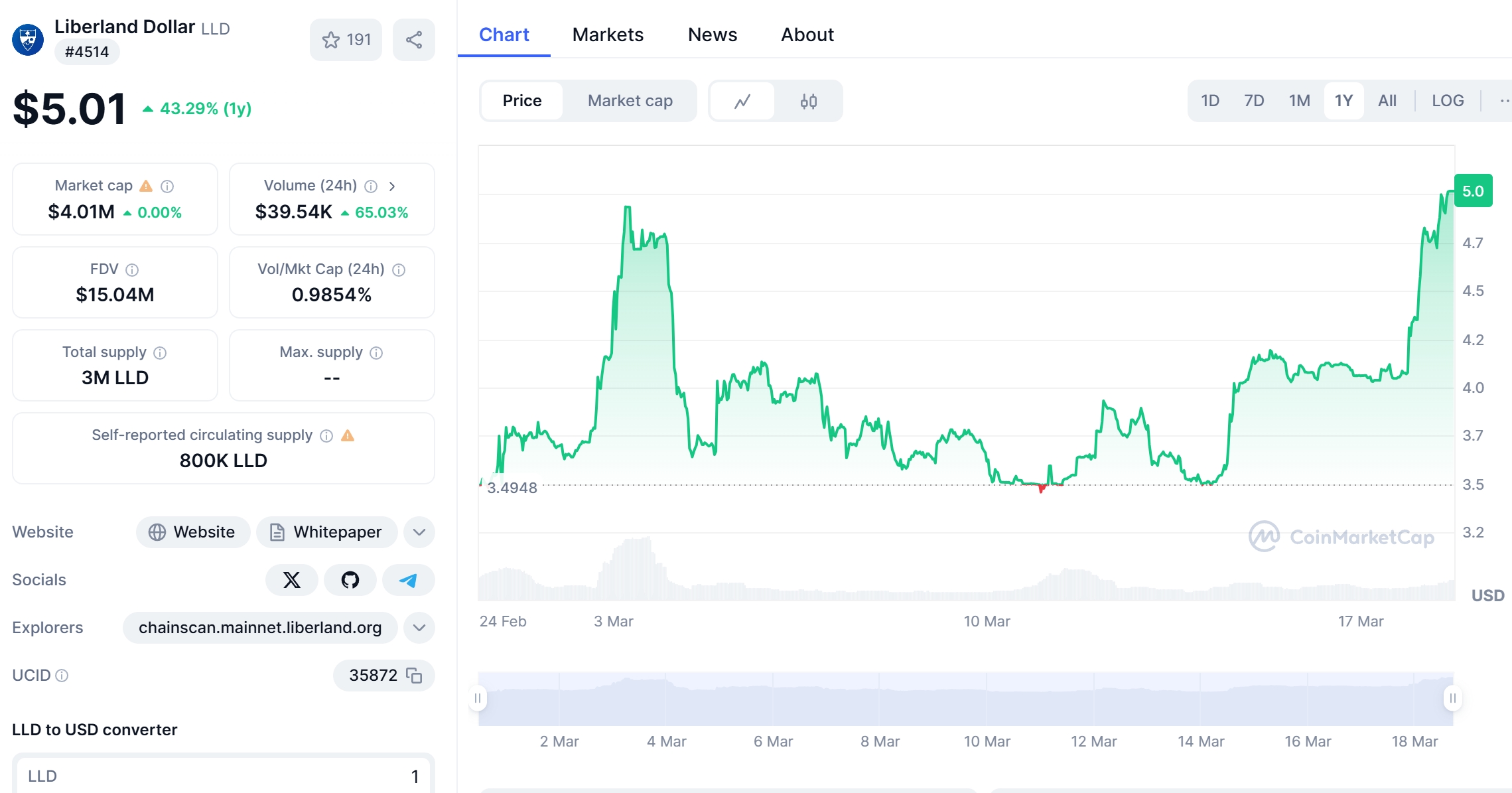Expand the Website links dropdown chevron
The width and height of the screenshot is (1512, 793).
[x=419, y=532]
